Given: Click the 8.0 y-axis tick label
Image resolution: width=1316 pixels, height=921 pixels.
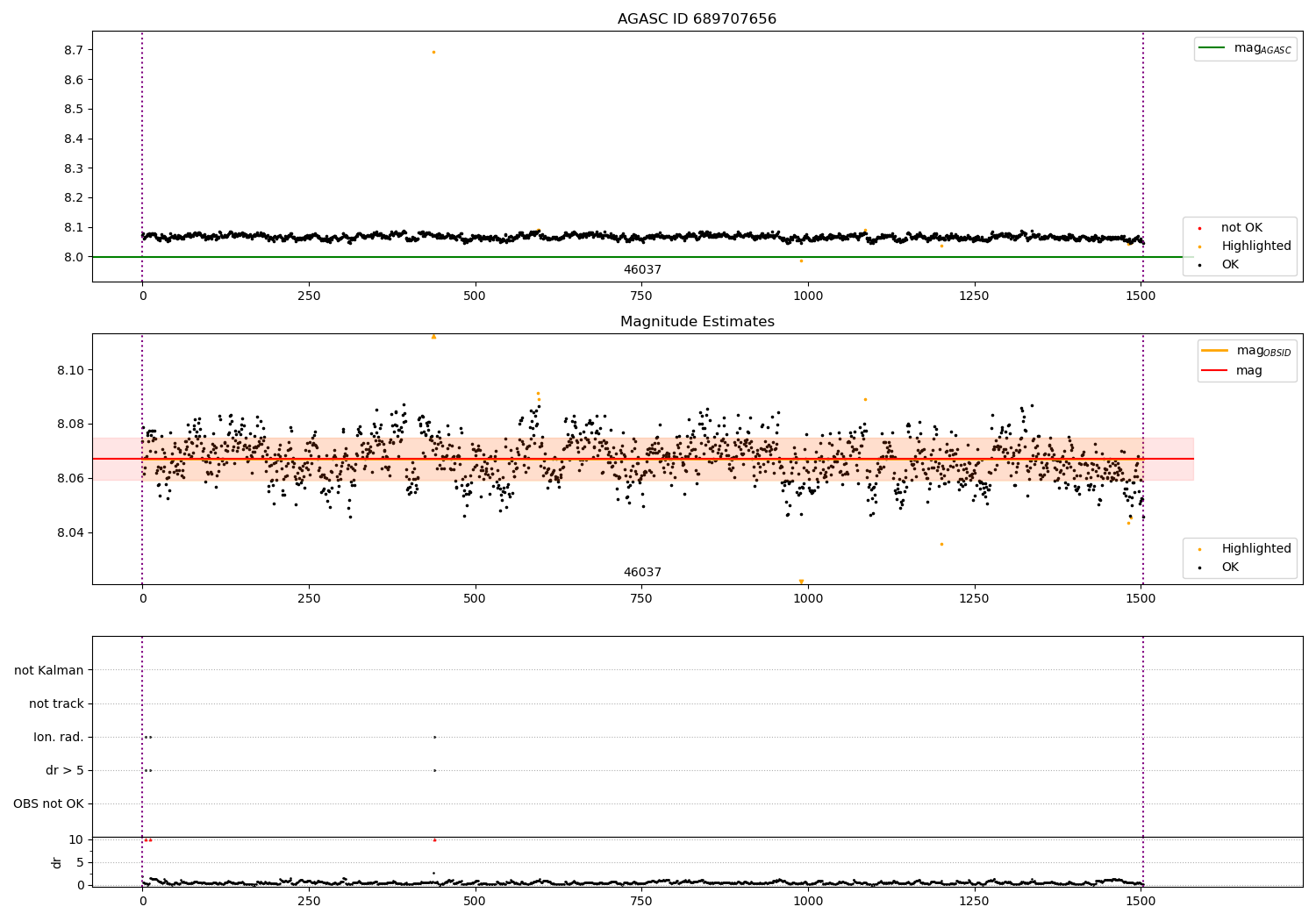Looking at the screenshot, I should tap(74, 257).
